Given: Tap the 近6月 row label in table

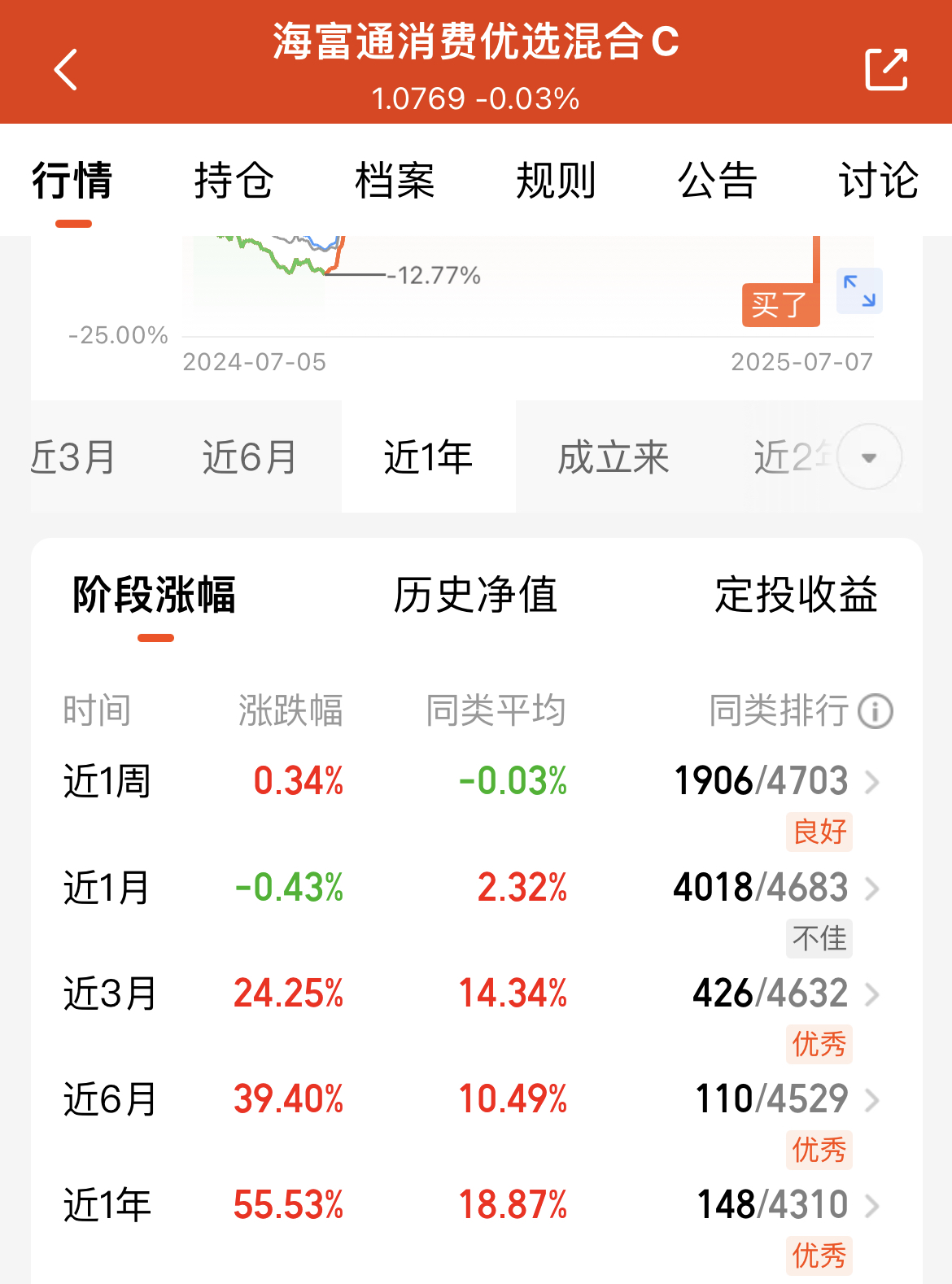Looking at the screenshot, I should [110, 1098].
